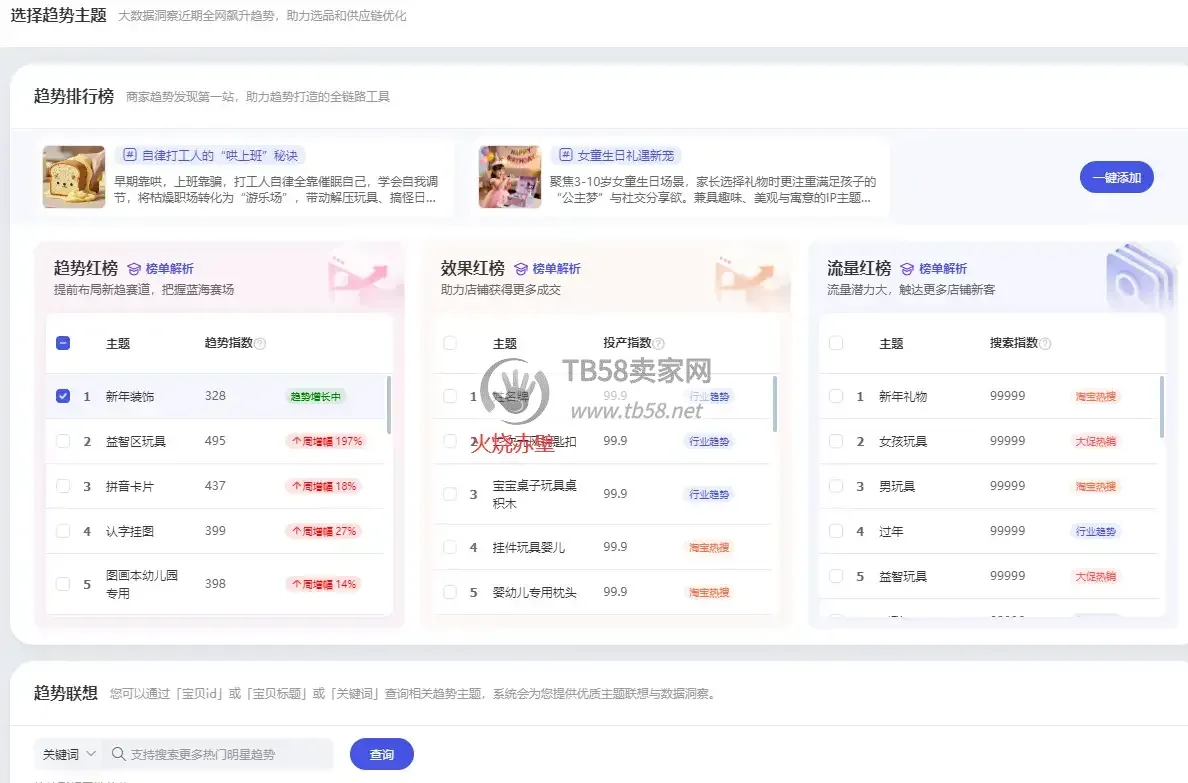1188x783 pixels.
Task: Click the 淘宝热搜 tag on 新年礼物 row
Action: click(x=1096, y=396)
